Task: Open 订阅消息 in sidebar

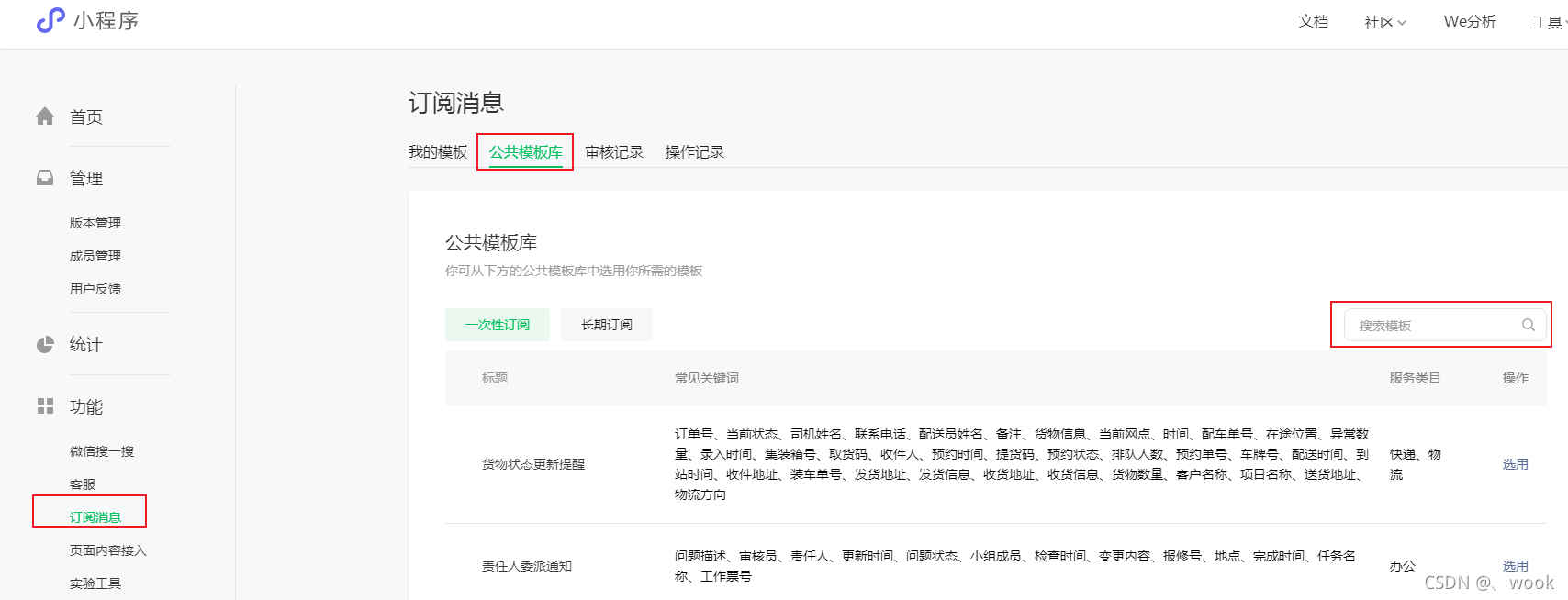Action: 95,517
